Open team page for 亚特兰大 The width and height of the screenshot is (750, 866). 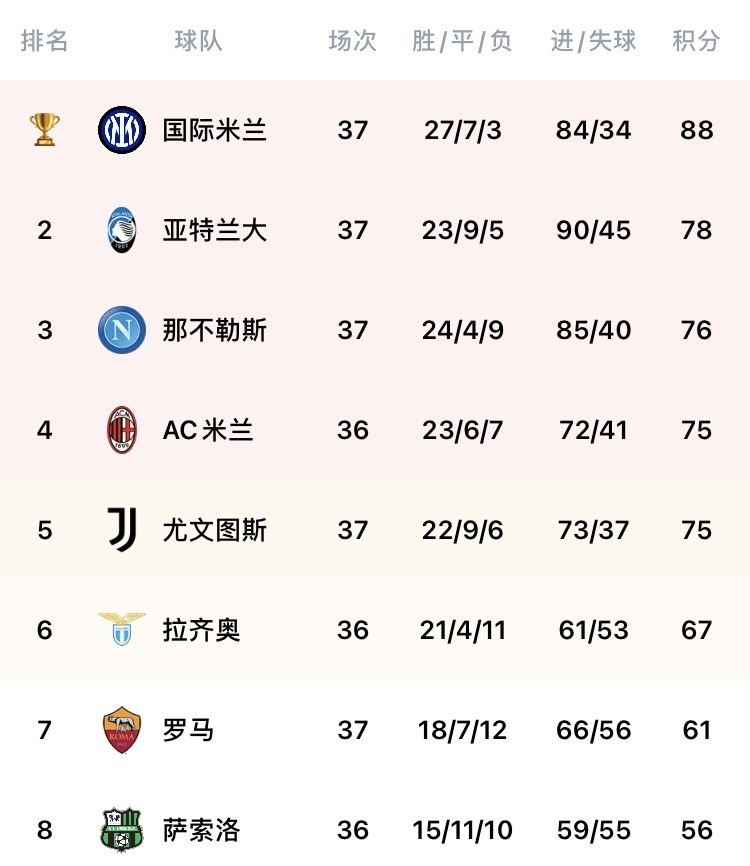[x=215, y=230]
